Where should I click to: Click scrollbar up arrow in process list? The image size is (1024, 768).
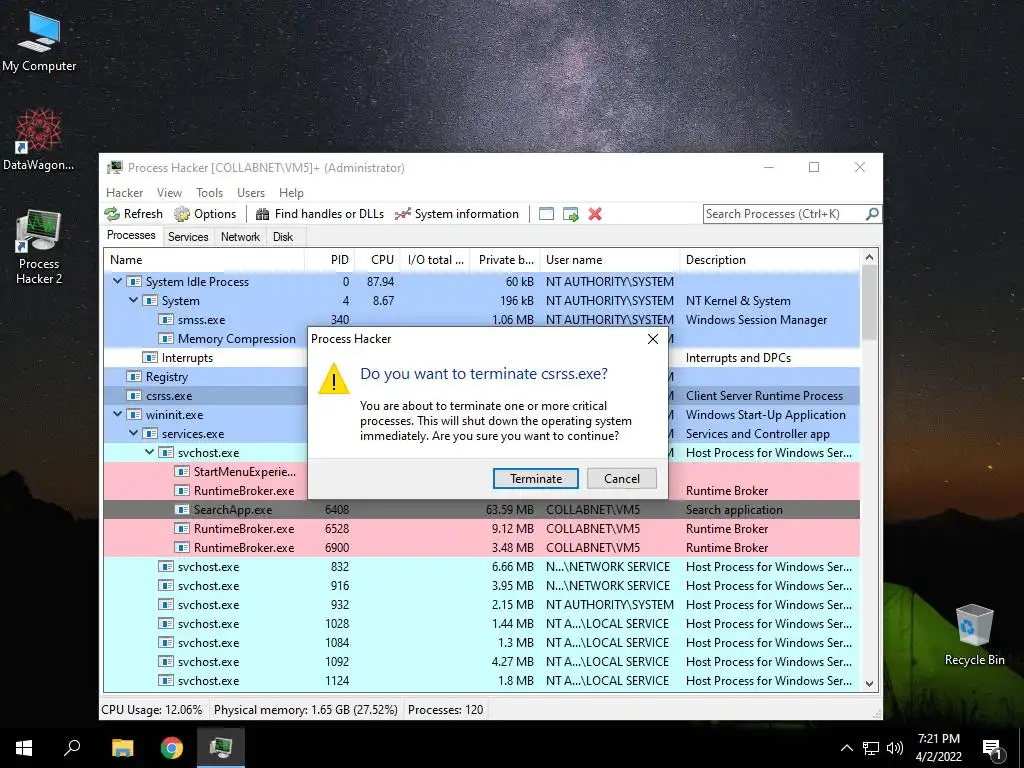pyautogui.click(x=869, y=257)
